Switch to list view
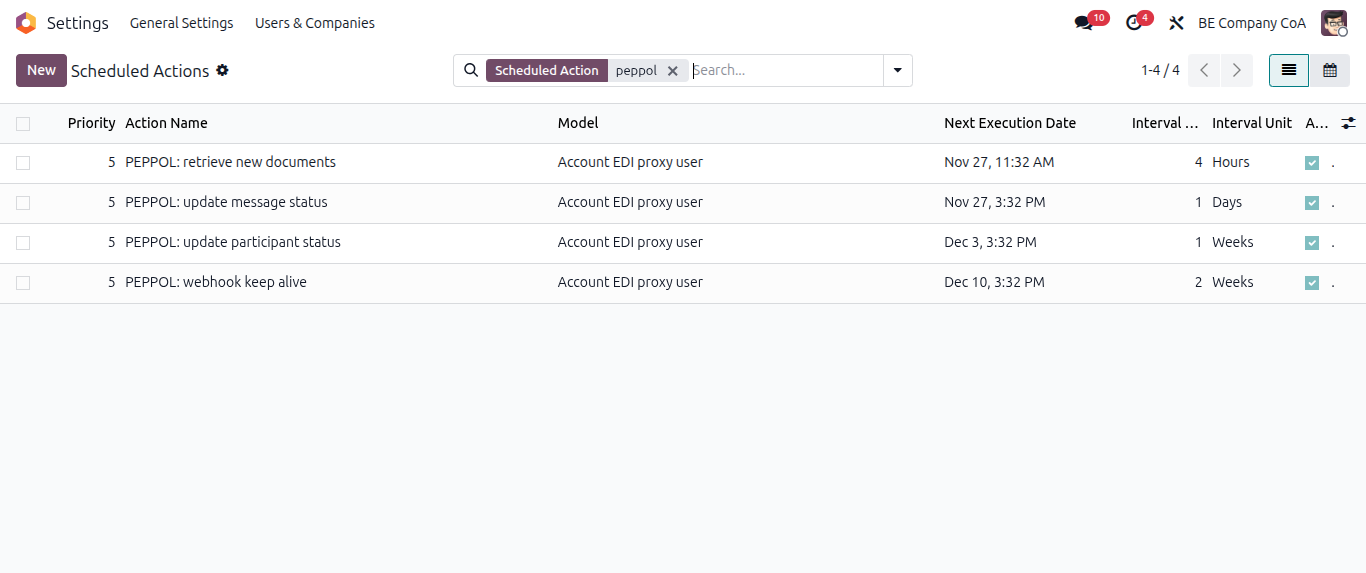 [x=1289, y=70]
